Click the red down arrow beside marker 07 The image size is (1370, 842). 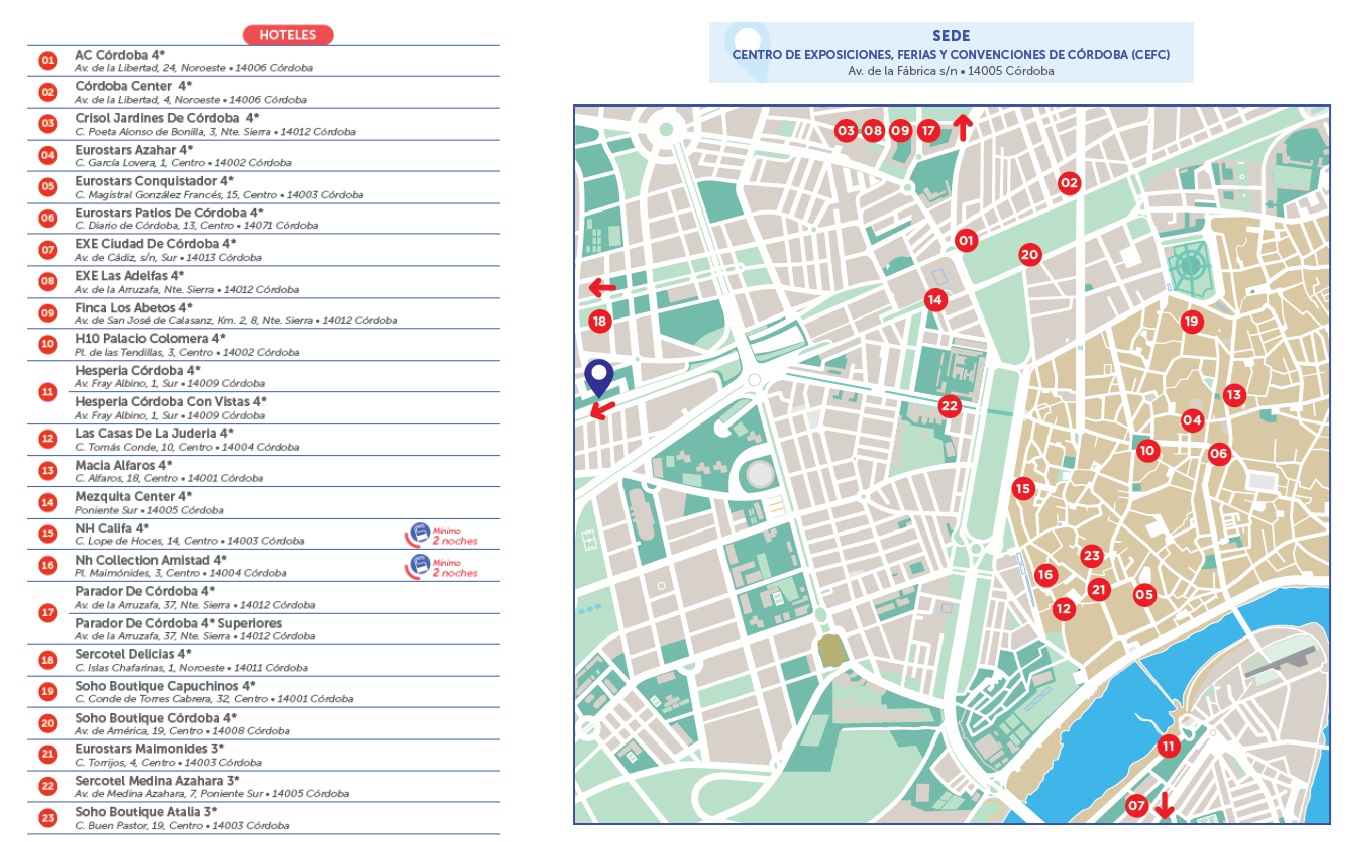pyautogui.click(x=1163, y=805)
